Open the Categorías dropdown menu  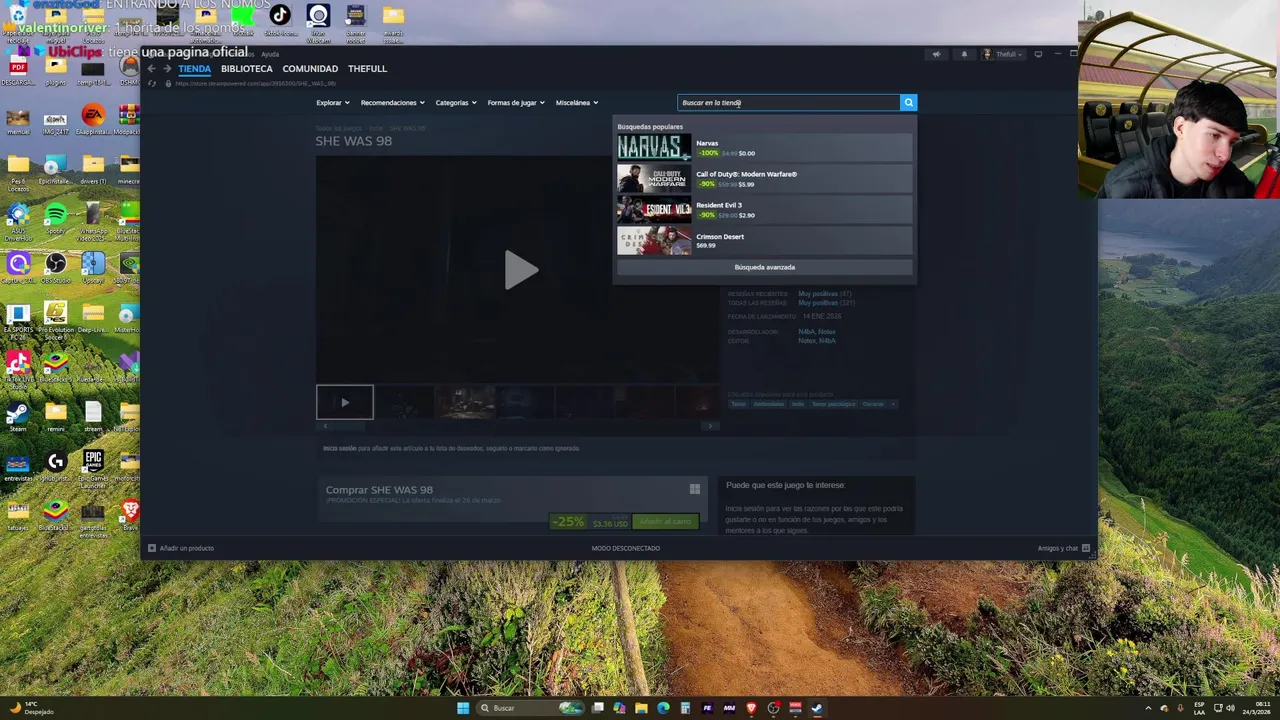coord(456,102)
